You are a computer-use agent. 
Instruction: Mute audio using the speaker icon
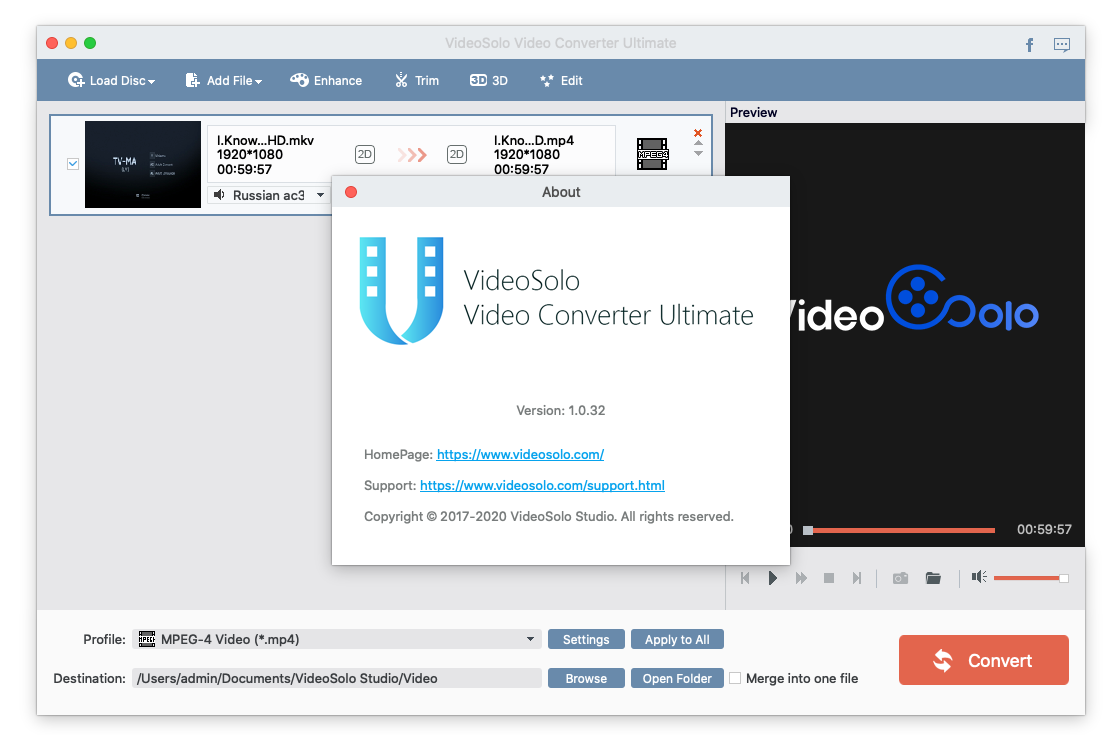[979, 577]
